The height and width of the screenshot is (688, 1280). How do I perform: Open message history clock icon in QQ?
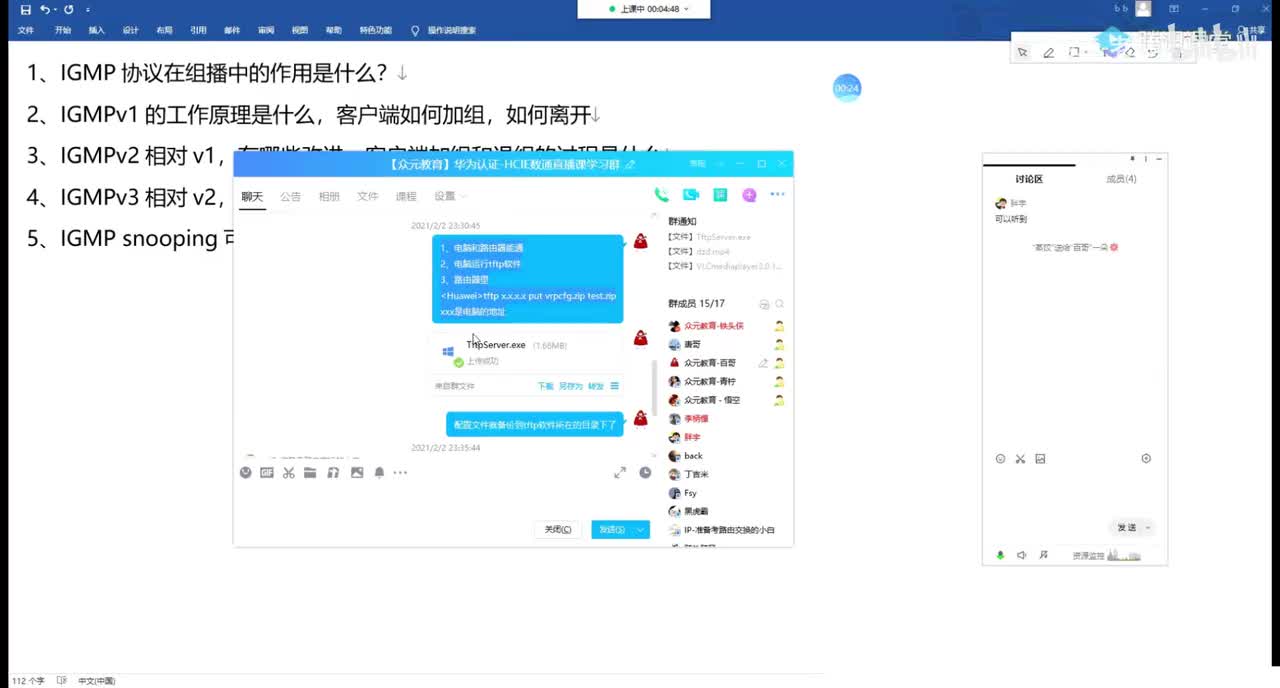(645, 472)
